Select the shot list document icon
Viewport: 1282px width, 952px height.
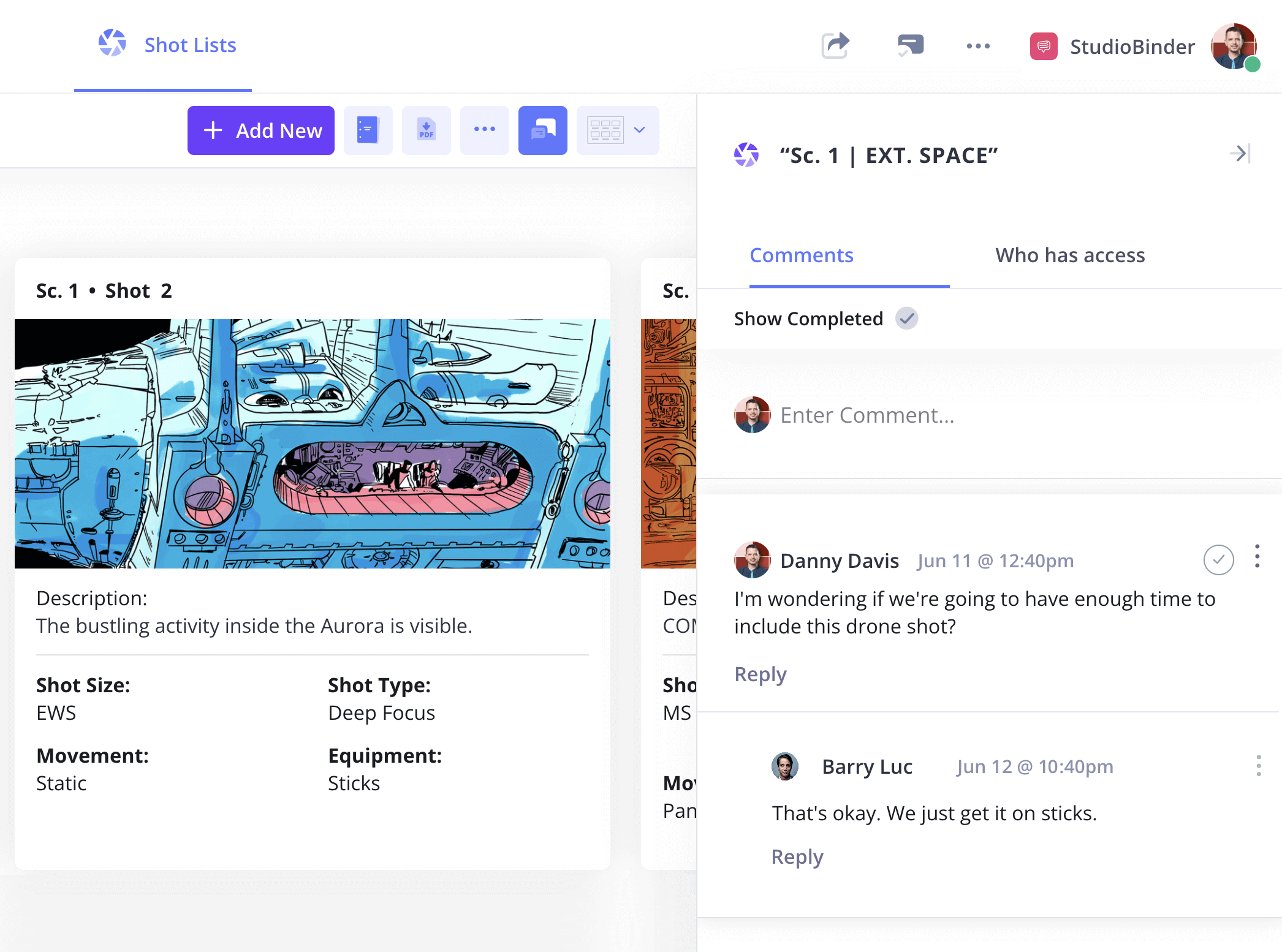(368, 130)
